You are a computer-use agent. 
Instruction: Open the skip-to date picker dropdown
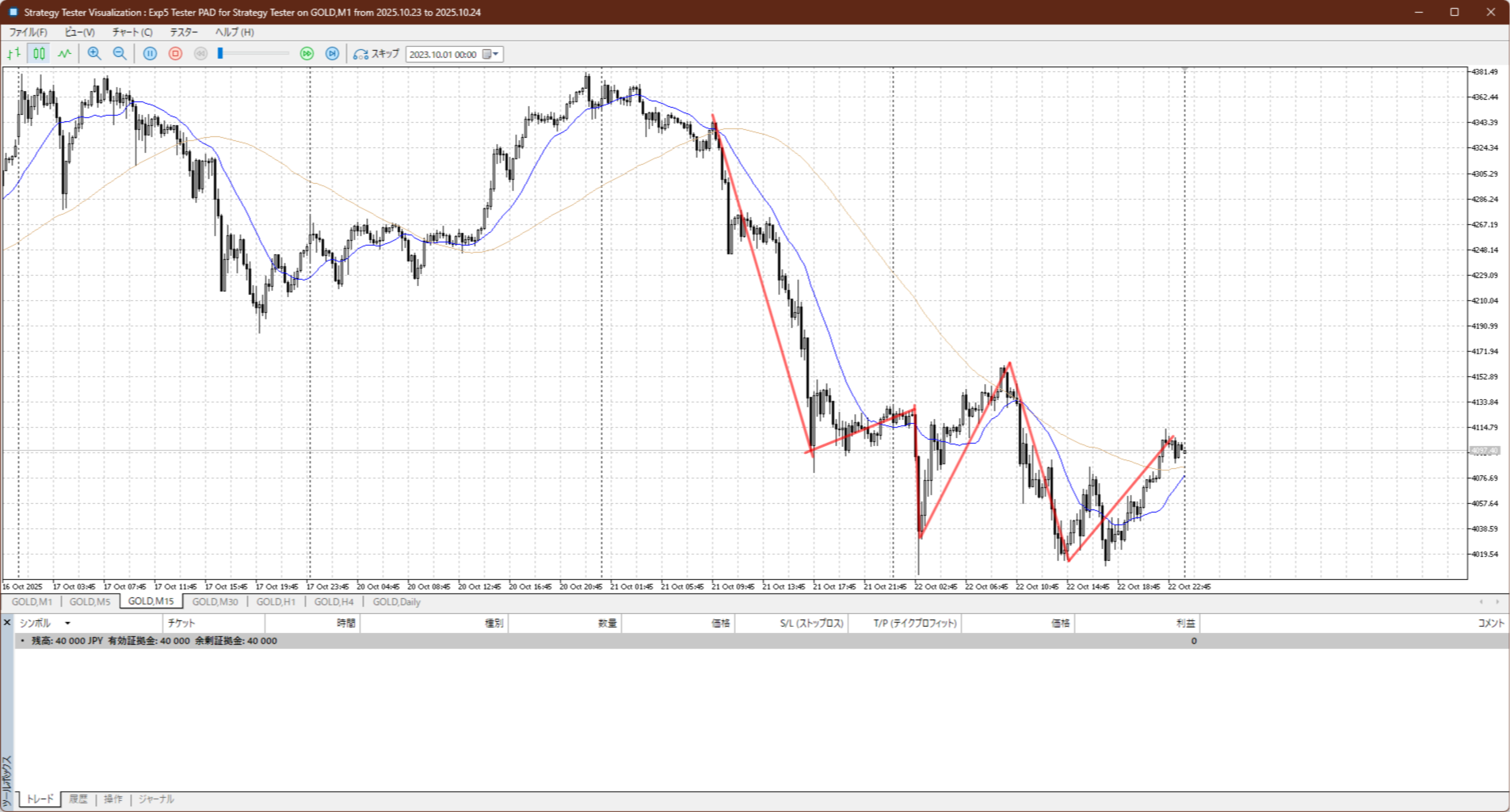click(x=495, y=54)
